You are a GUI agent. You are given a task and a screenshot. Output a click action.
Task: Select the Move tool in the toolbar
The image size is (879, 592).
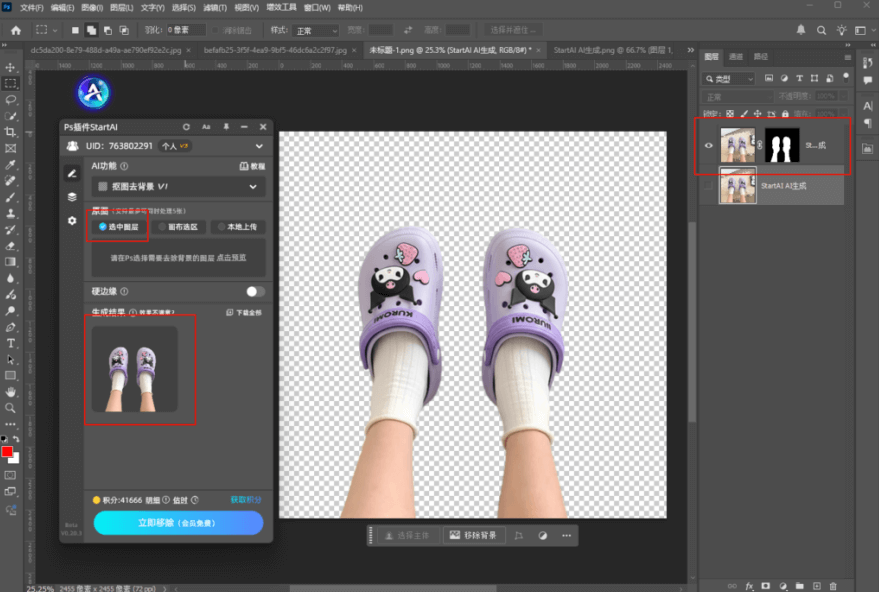[11, 67]
